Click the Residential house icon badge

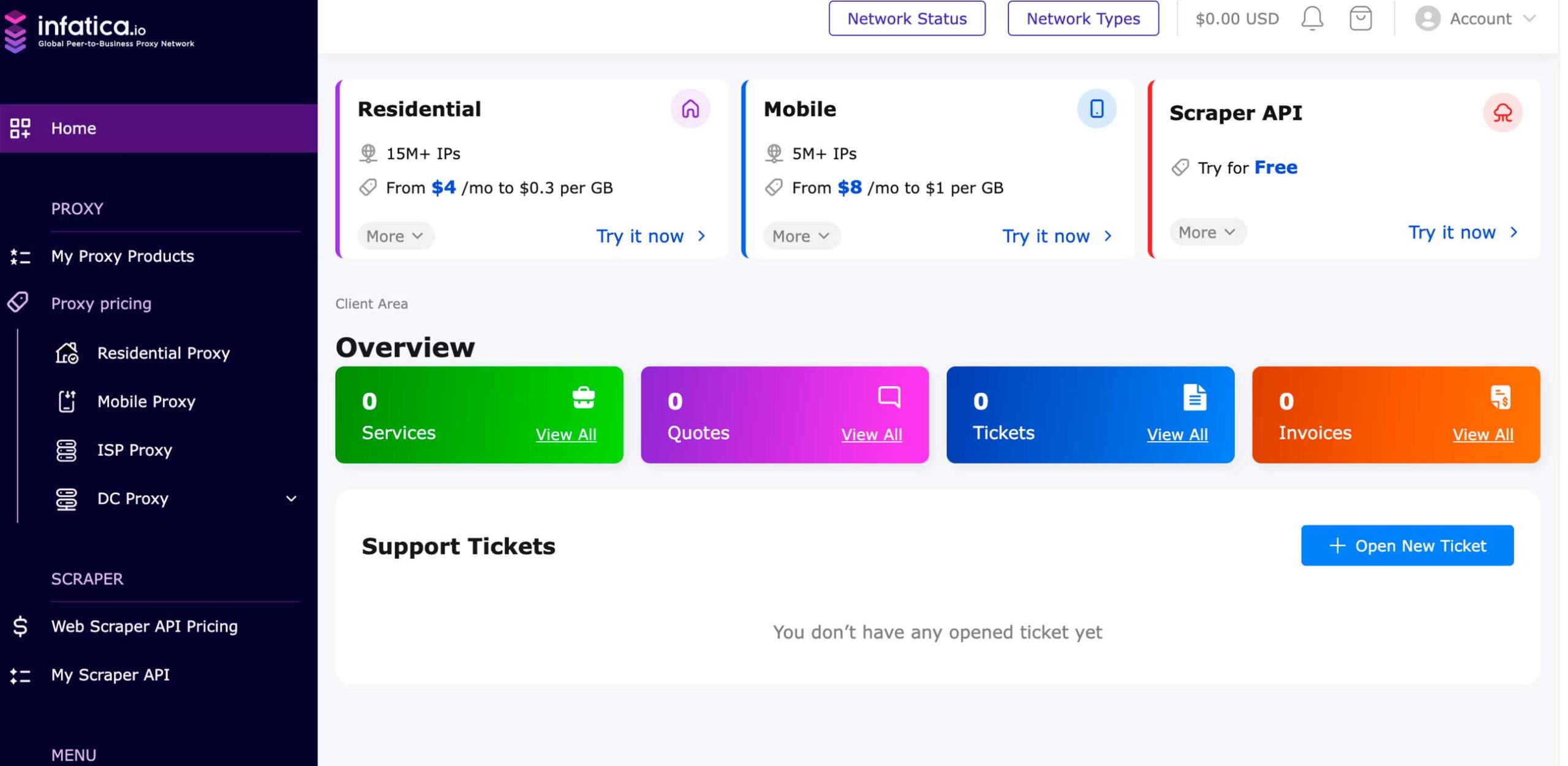[690, 109]
